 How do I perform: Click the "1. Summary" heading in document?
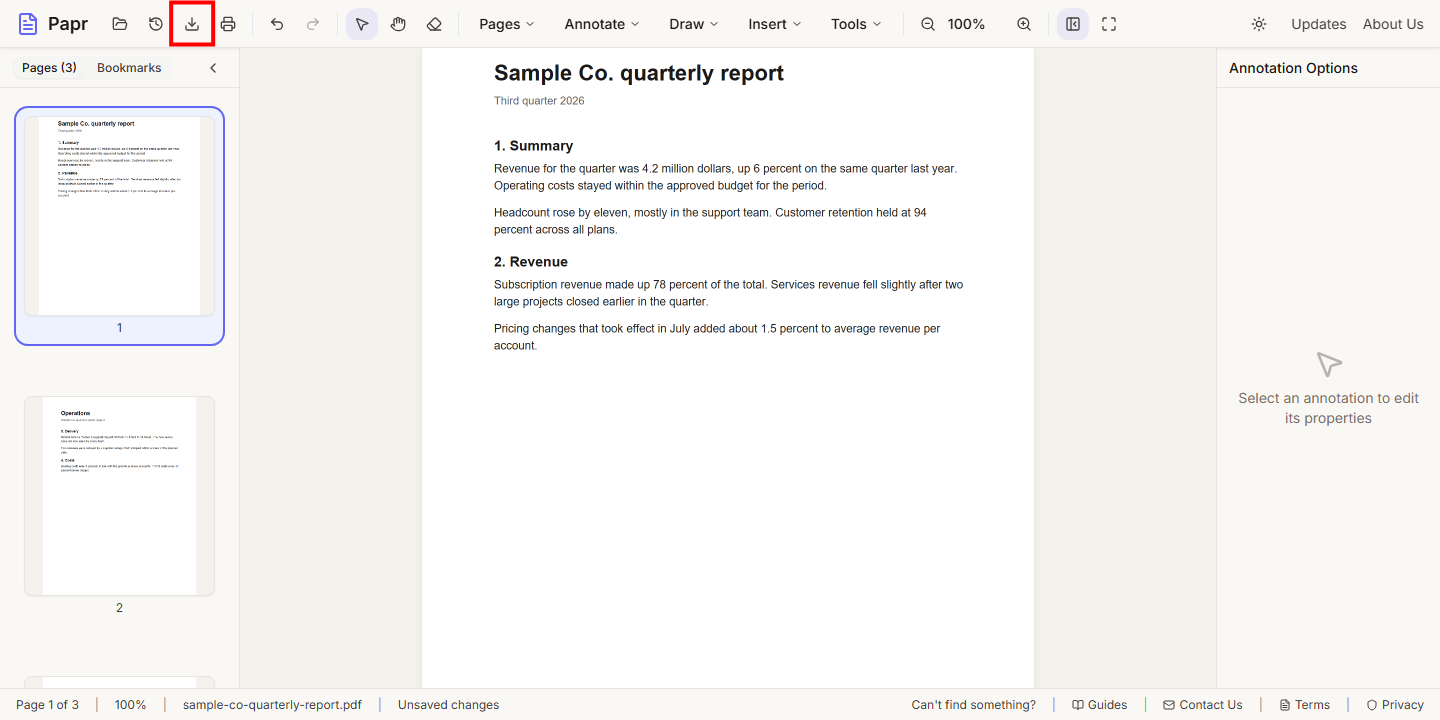(x=533, y=146)
